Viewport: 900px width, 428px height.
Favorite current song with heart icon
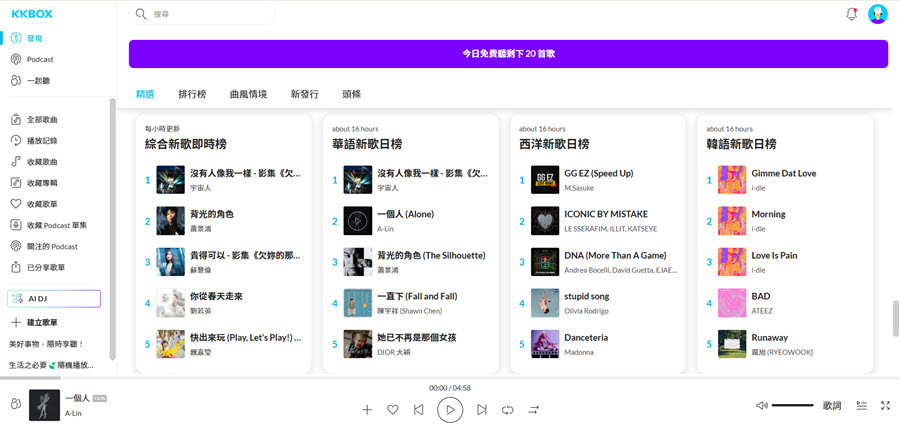pos(393,410)
